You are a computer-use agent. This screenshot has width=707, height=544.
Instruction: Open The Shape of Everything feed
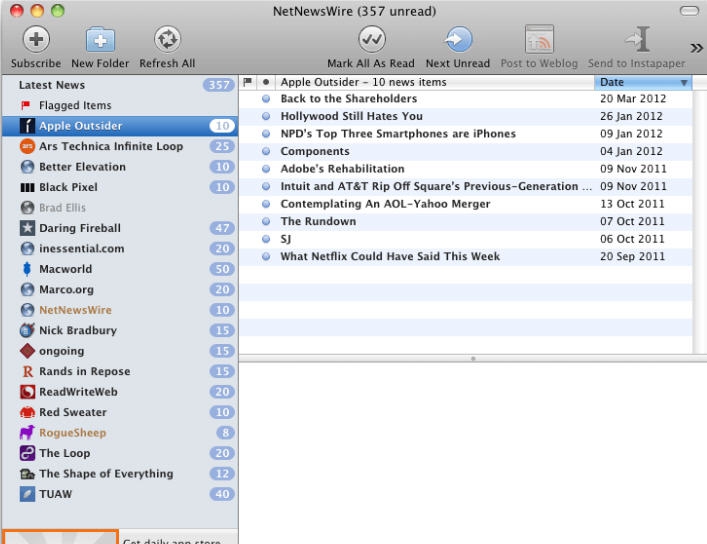pos(120,474)
